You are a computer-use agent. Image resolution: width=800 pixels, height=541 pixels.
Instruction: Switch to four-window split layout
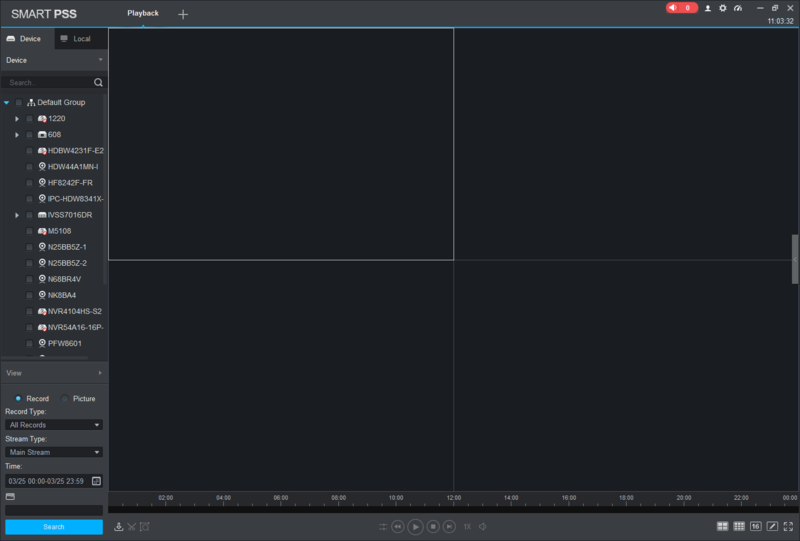(722, 526)
